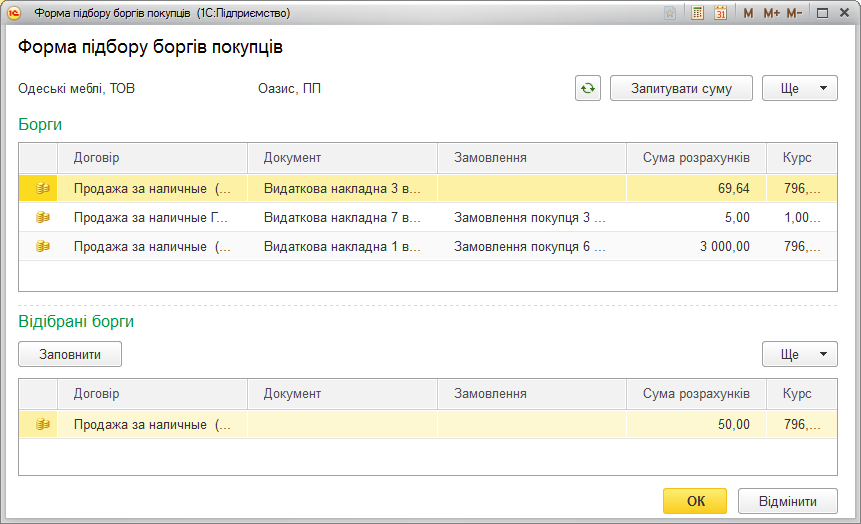Image resolution: width=861 pixels, height=524 pixels.
Task: Click Документ header in Відібрані борги table
Action: (x=343, y=394)
